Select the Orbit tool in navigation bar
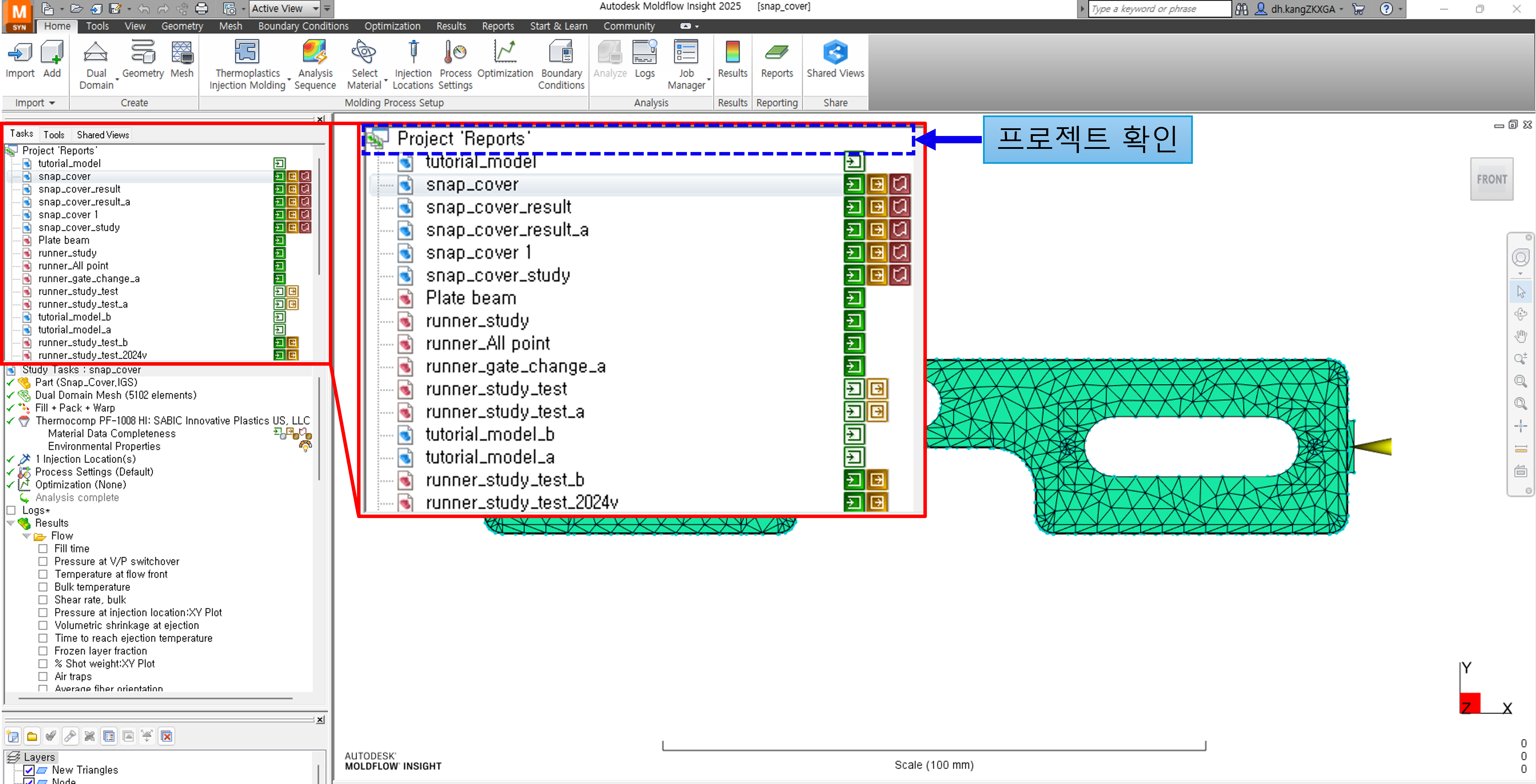The height and width of the screenshot is (784, 1536). click(1521, 314)
